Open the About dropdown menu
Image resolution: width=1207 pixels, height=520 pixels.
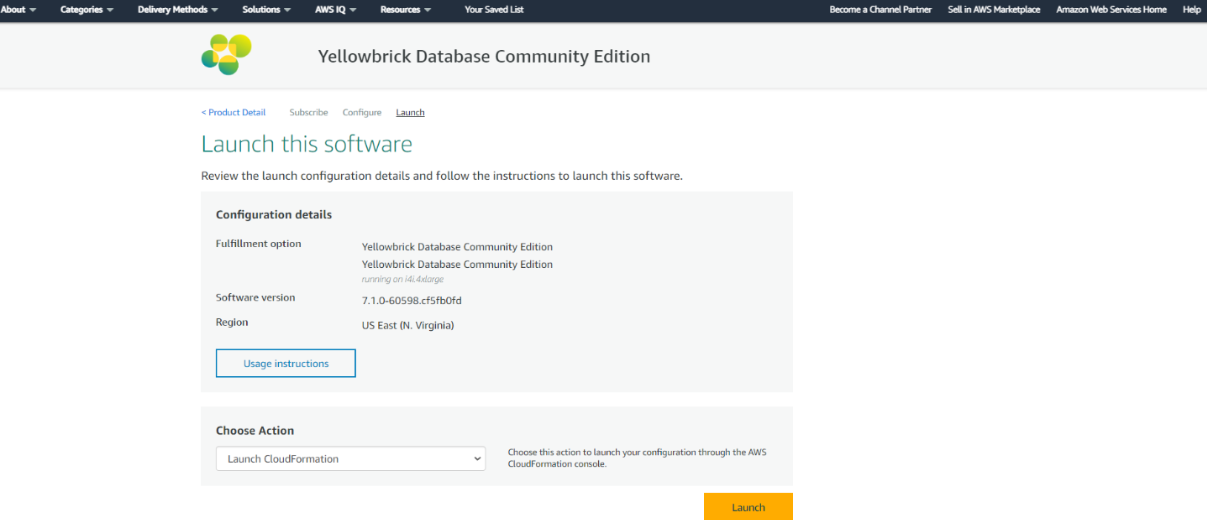[18, 10]
